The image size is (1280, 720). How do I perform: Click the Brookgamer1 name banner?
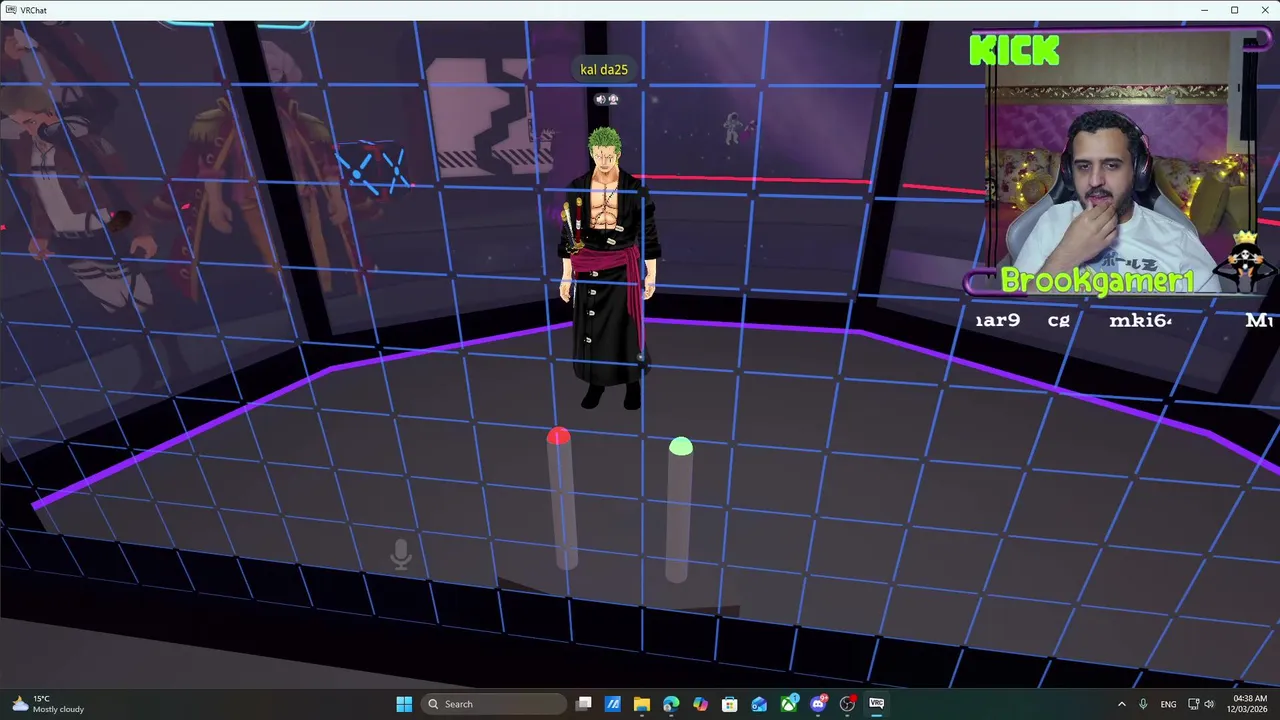(1097, 282)
